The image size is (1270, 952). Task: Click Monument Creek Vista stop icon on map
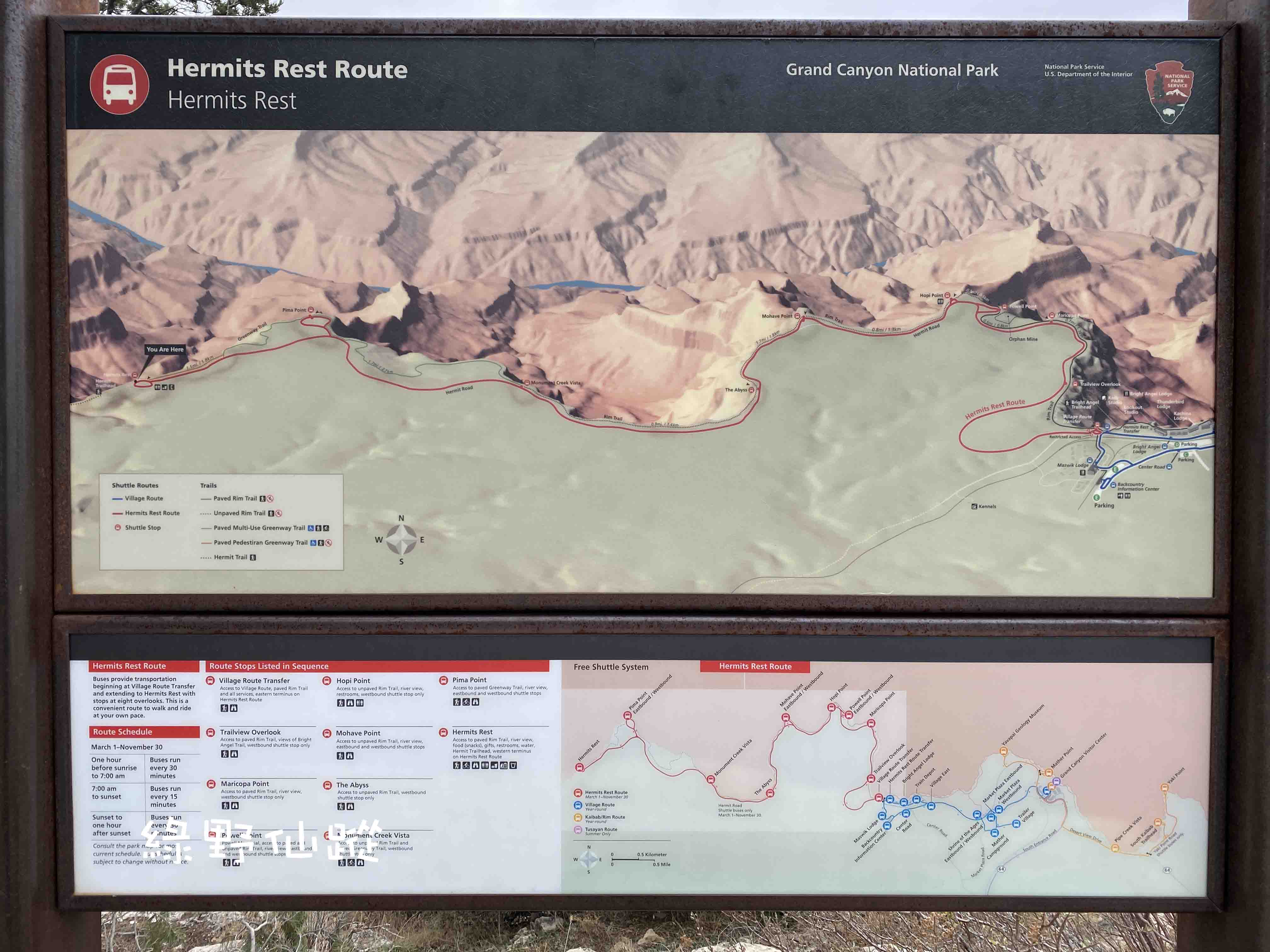[526, 383]
